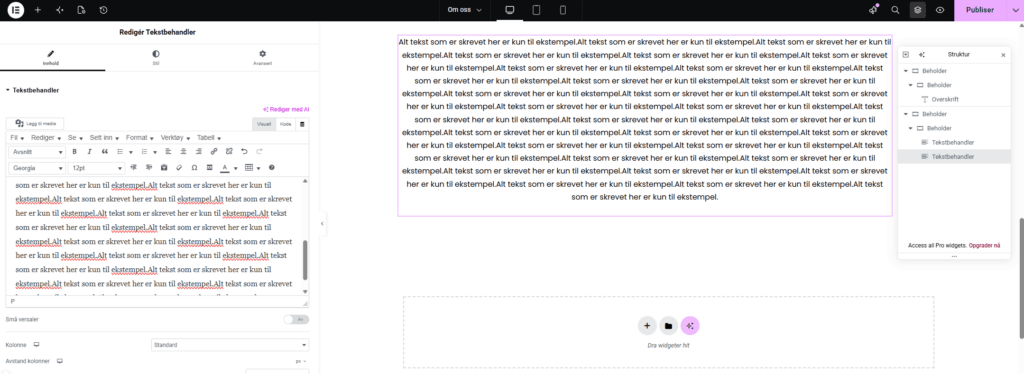
Task: Insert or edit link icon
Action: [x=214, y=152]
